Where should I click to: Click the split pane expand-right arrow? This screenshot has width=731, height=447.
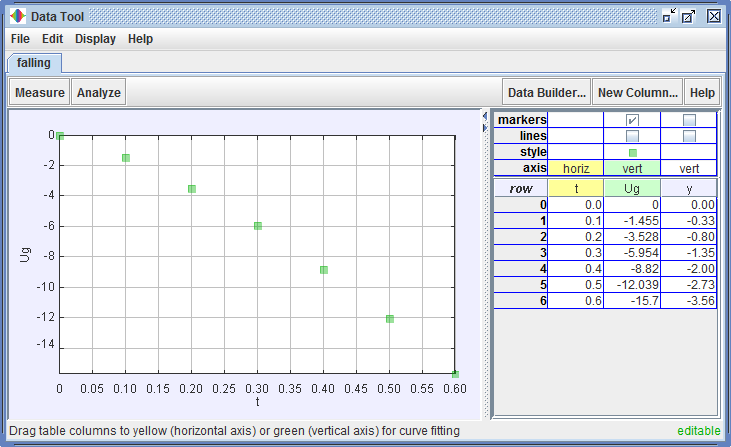pyautogui.click(x=486, y=126)
